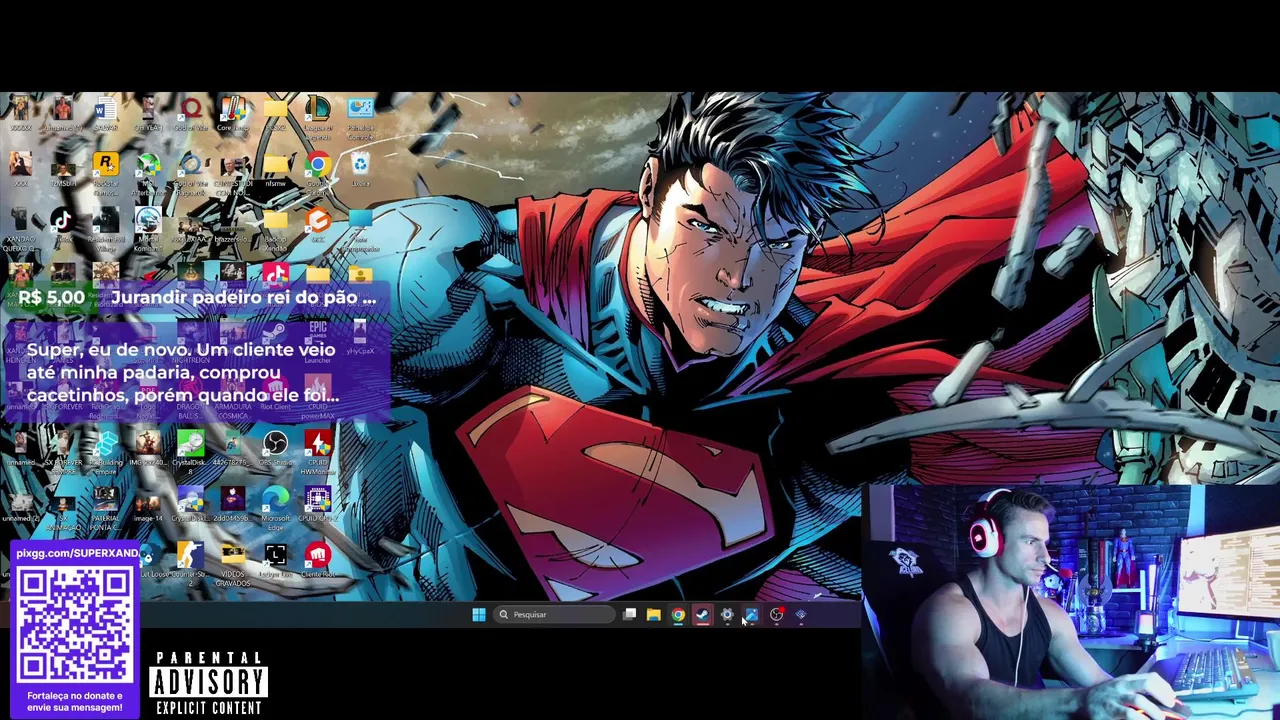Open the PCSX2 folder on desktop
This screenshot has width=1280, height=720.
[x=275, y=114]
